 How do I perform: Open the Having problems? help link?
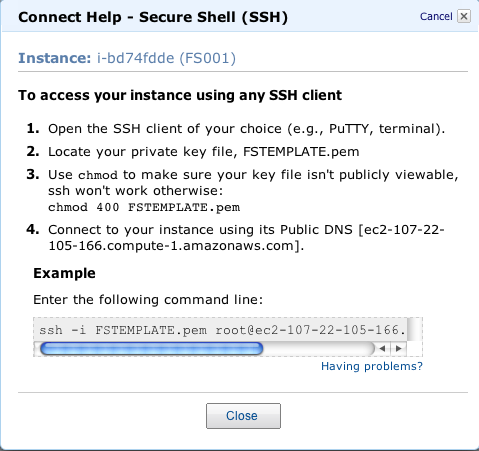372,366
